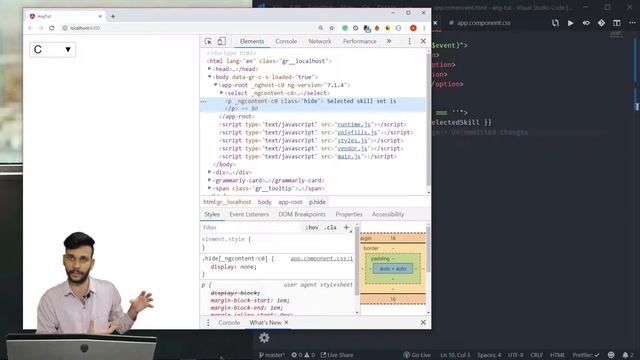The width and height of the screenshot is (640, 360).
Task: Open the Network tab
Action: tap(320, 41)
